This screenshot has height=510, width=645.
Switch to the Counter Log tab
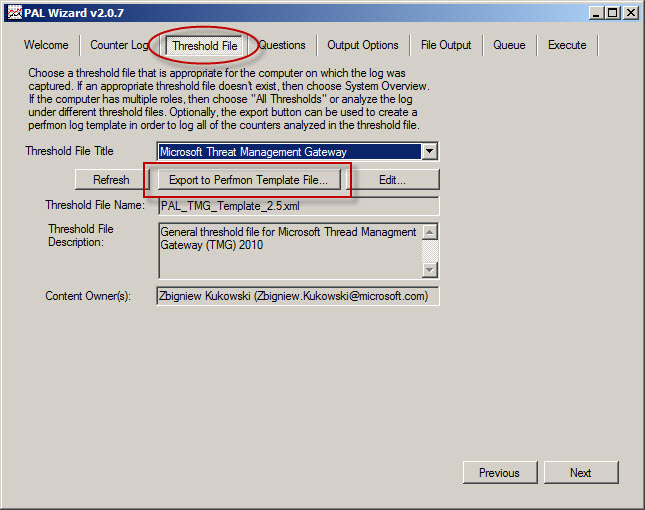pos(118,45)
